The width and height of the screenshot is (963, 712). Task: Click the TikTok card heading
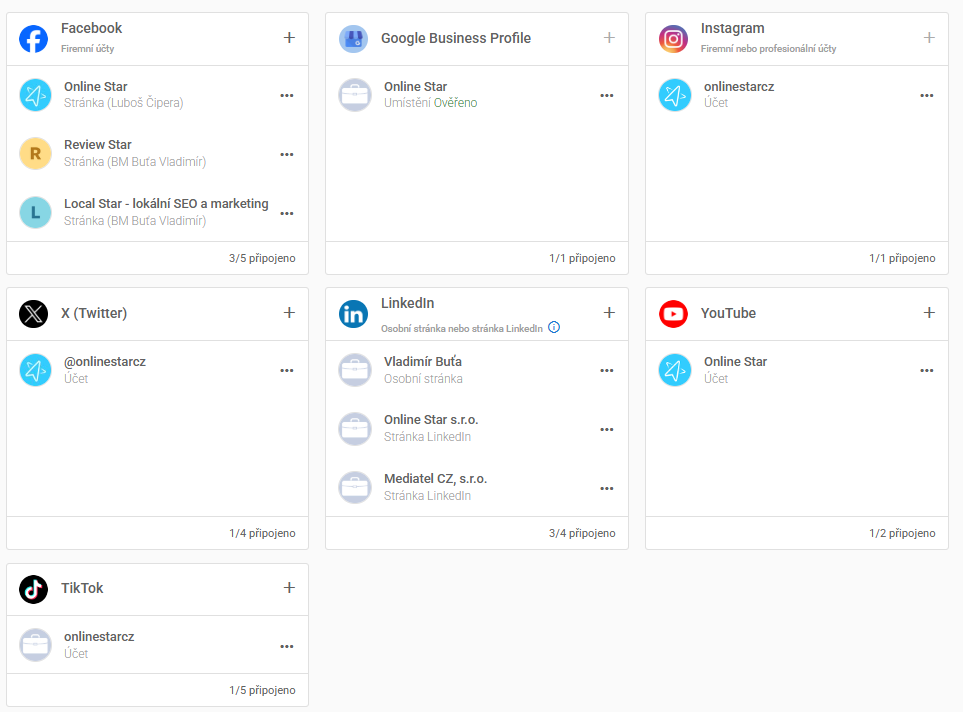coord(82,589)
